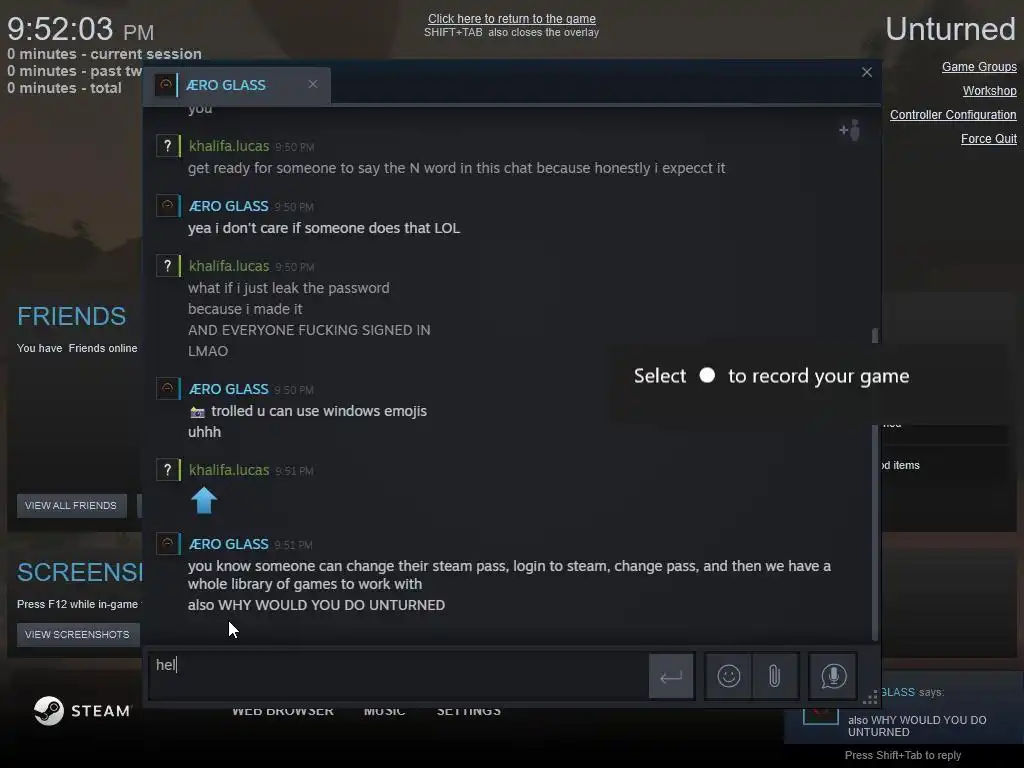Viewport: 1024px width, 768px height.
Task: Open Game Groups link
Action: tap(979, 67)
